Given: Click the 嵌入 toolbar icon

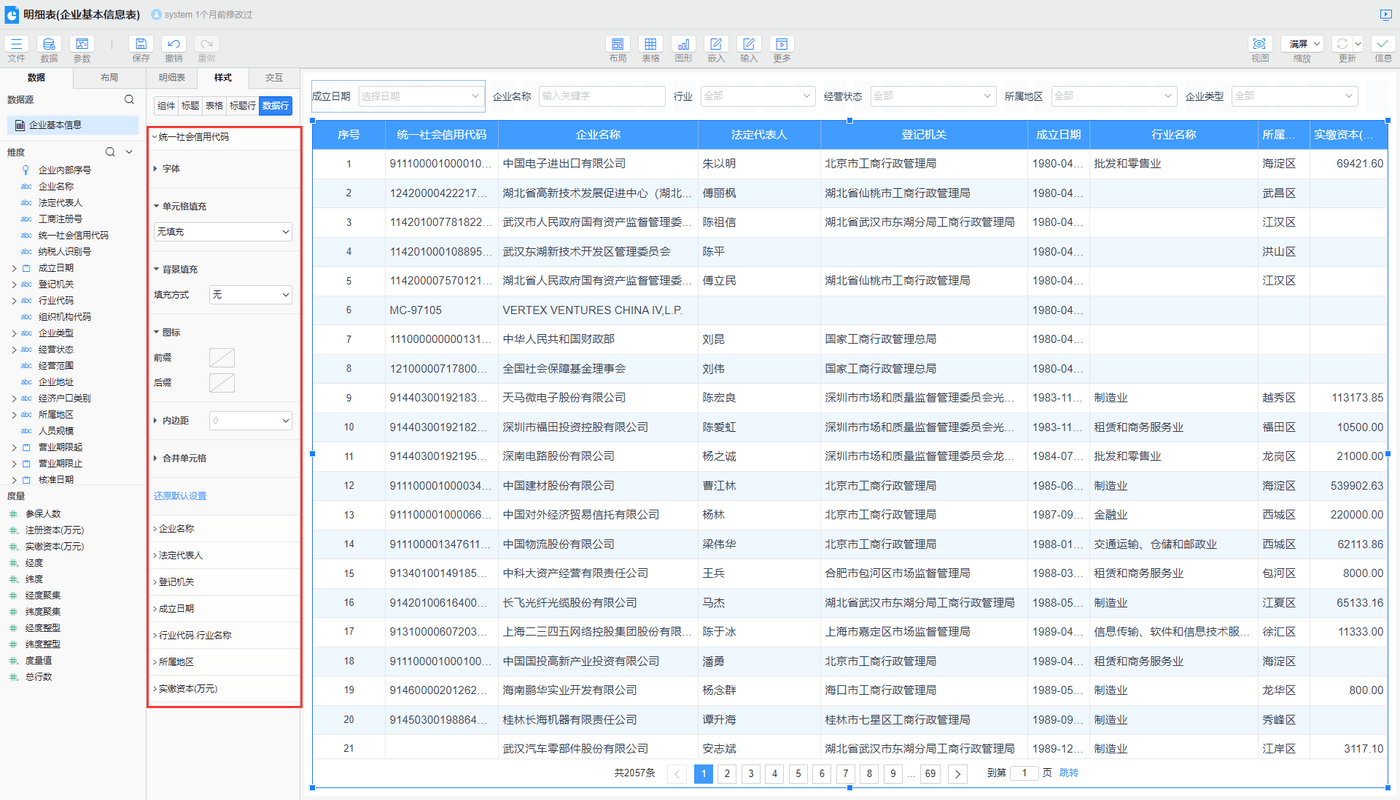Looking at the screenshot, I should [716, 45].
